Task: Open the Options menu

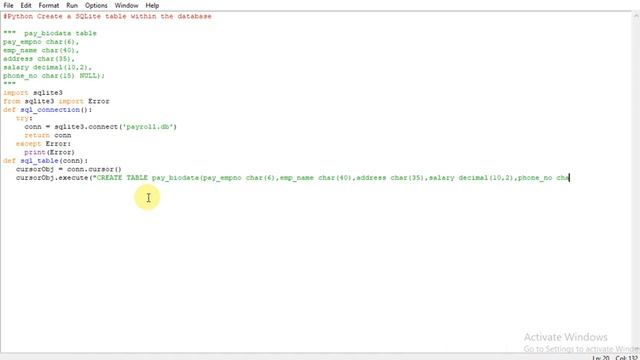Action: pos(96,5)
